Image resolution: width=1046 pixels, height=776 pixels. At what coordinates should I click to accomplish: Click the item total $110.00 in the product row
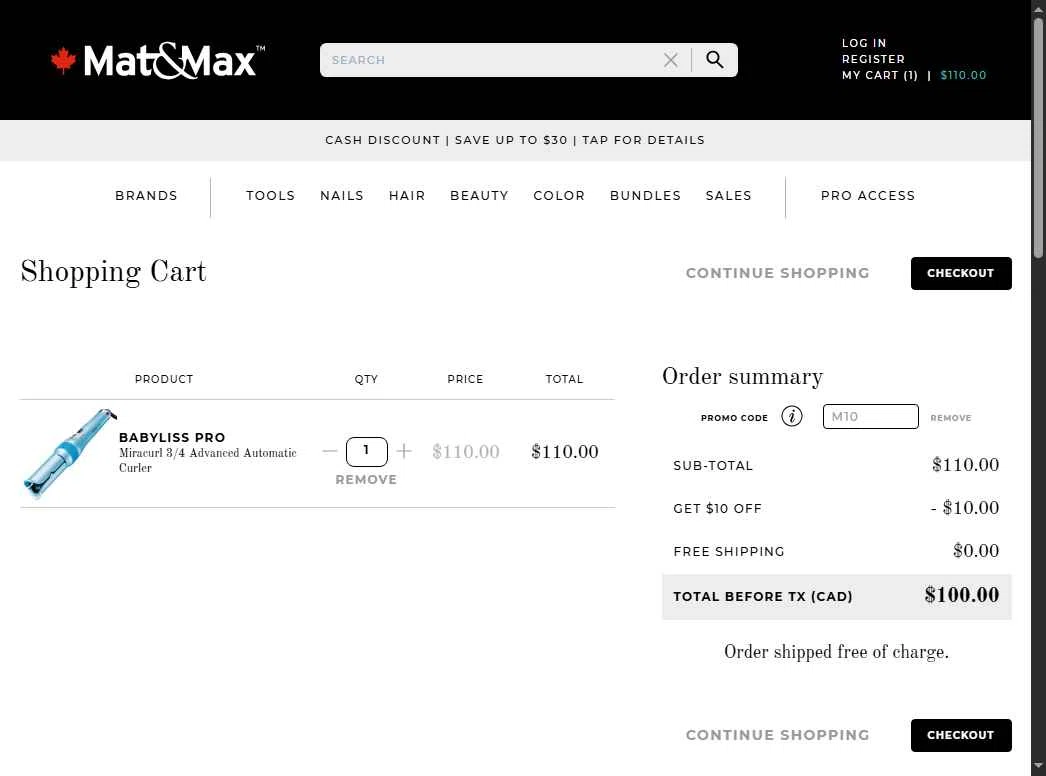click(565, 452)
